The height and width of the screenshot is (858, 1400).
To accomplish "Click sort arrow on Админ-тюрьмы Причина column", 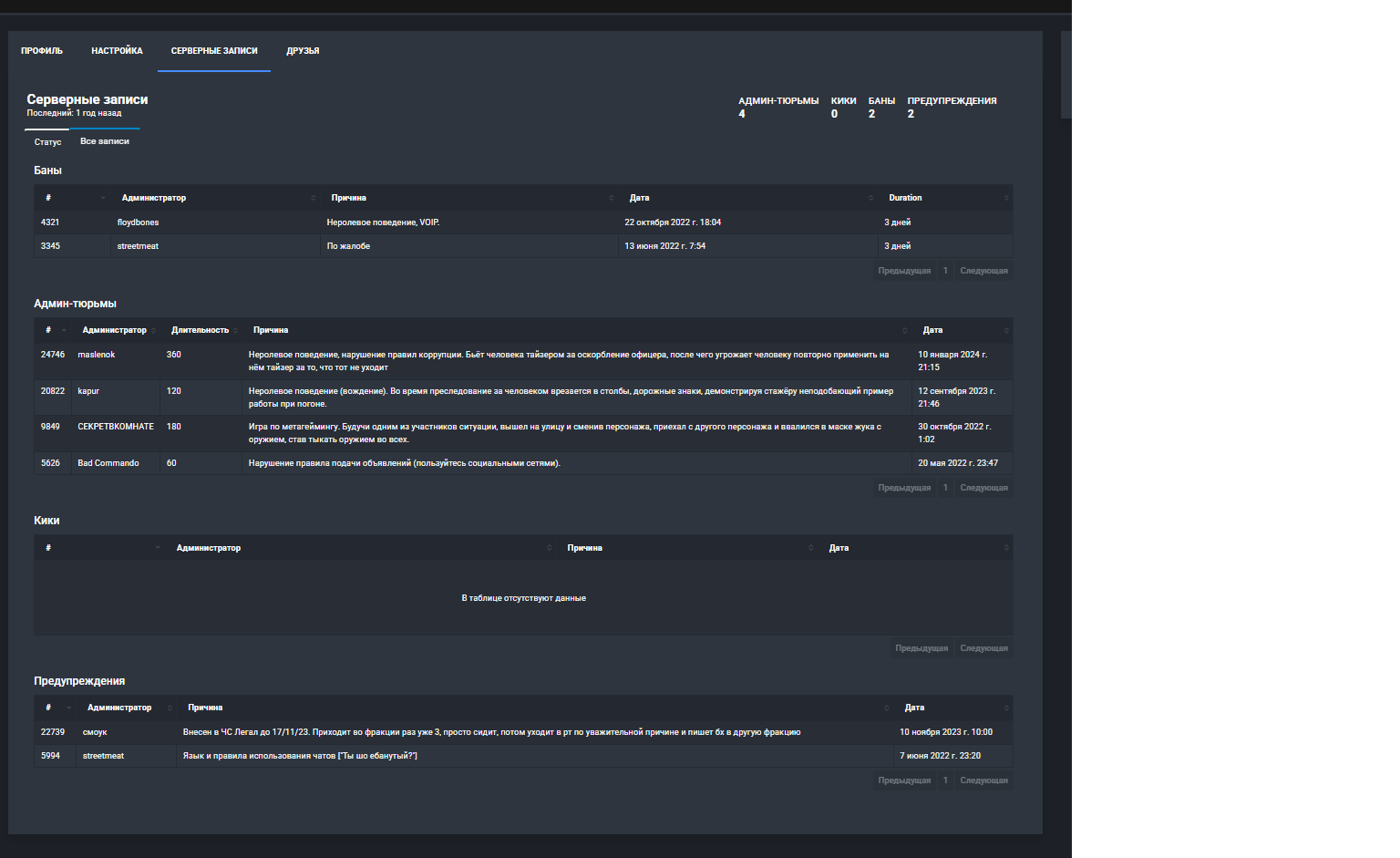I will tap(904, 330).
